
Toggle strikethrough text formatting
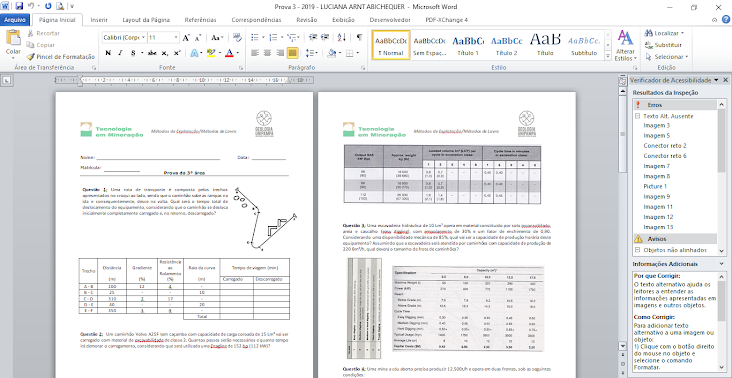click(152, 53)
